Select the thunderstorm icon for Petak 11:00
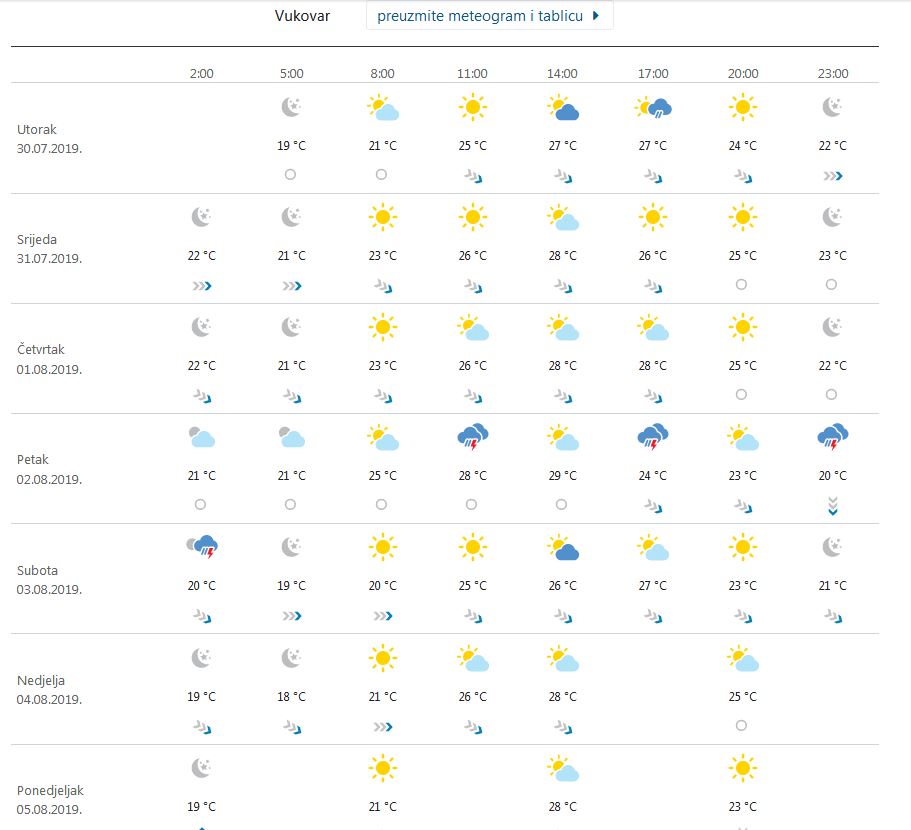Image resolution: width=911 pixels, height=830 pixels. (x=472, y=437)
